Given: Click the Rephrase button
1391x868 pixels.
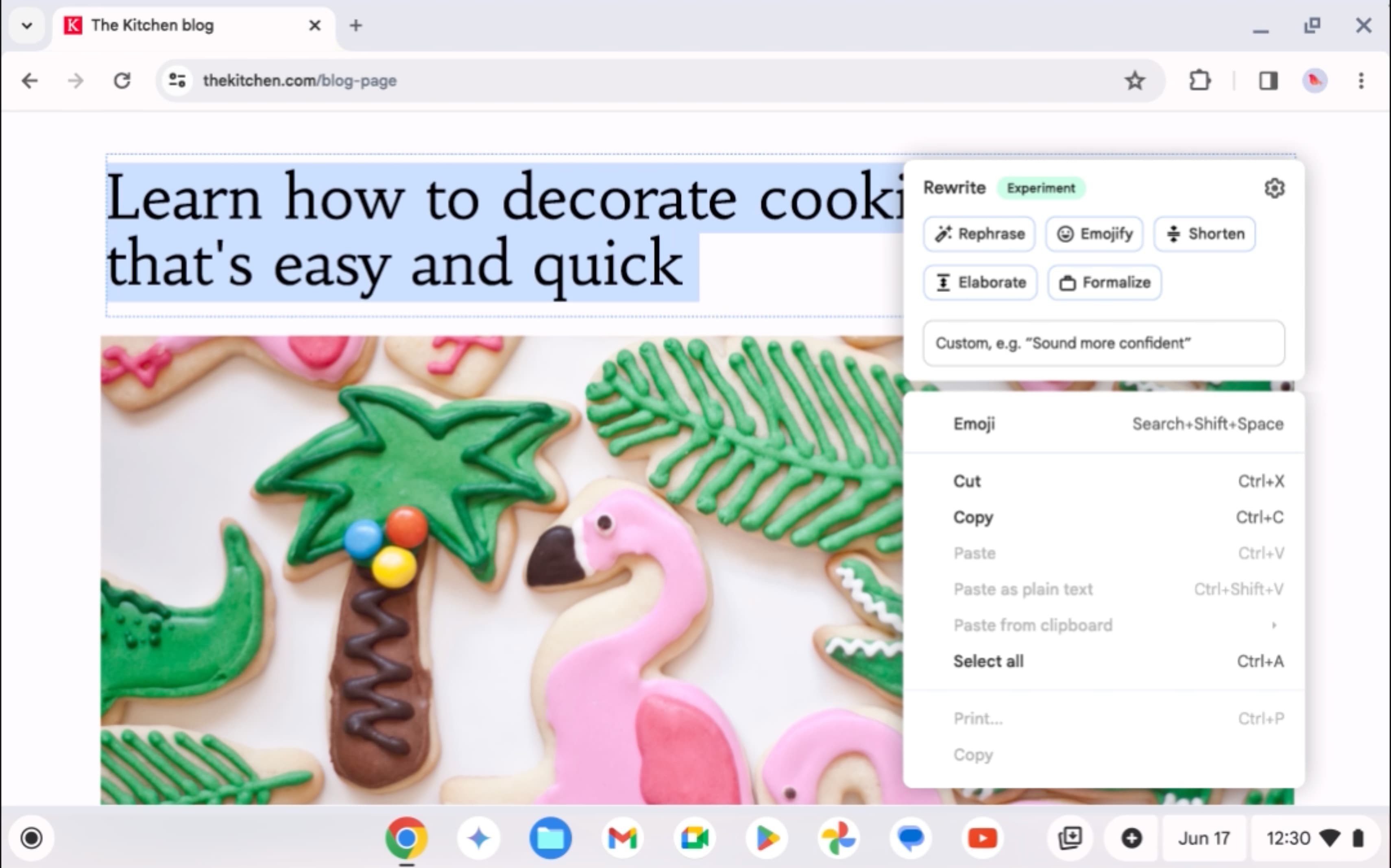Looking at the screenshot, I should (980, 234).
